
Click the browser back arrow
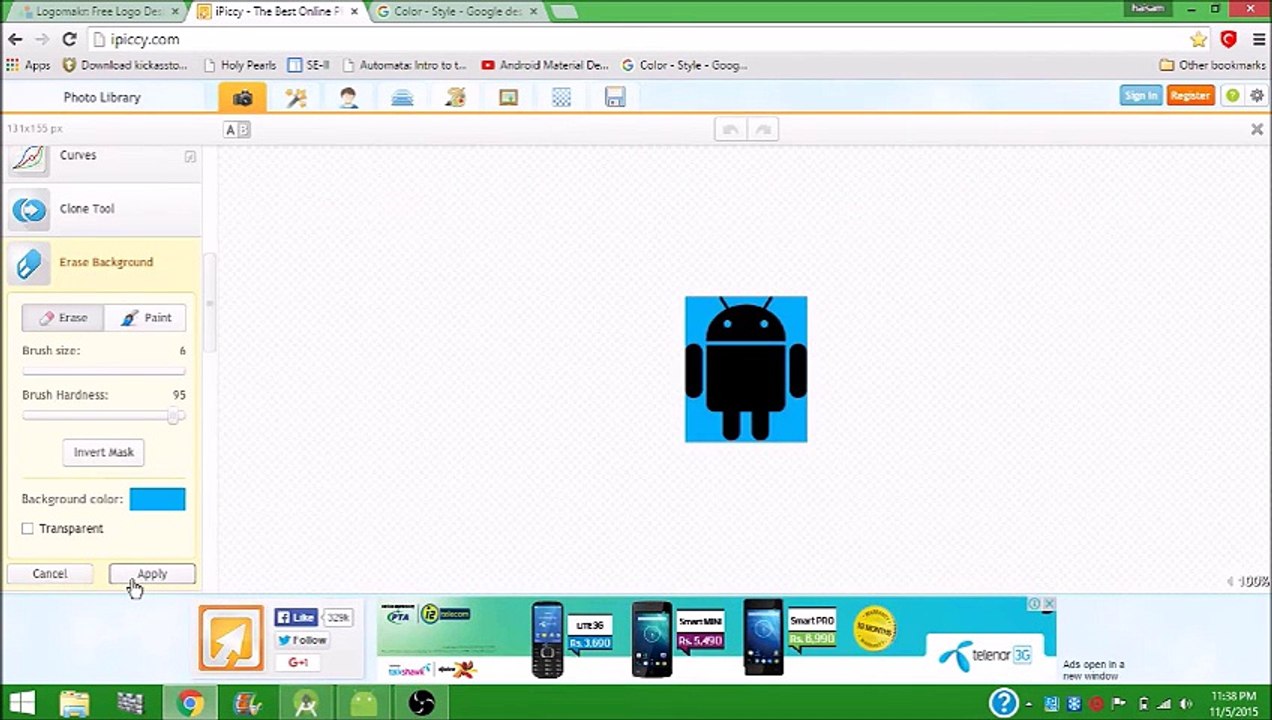click(15, 39)
